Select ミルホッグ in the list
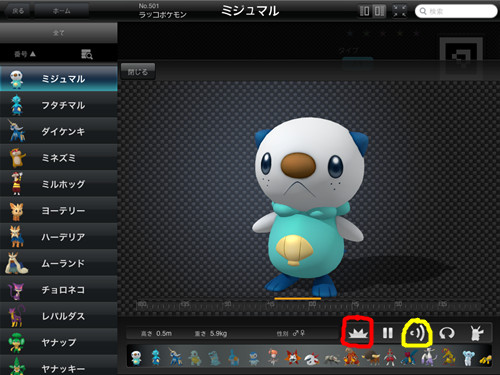The image size is (500, 375). (59, 184)
